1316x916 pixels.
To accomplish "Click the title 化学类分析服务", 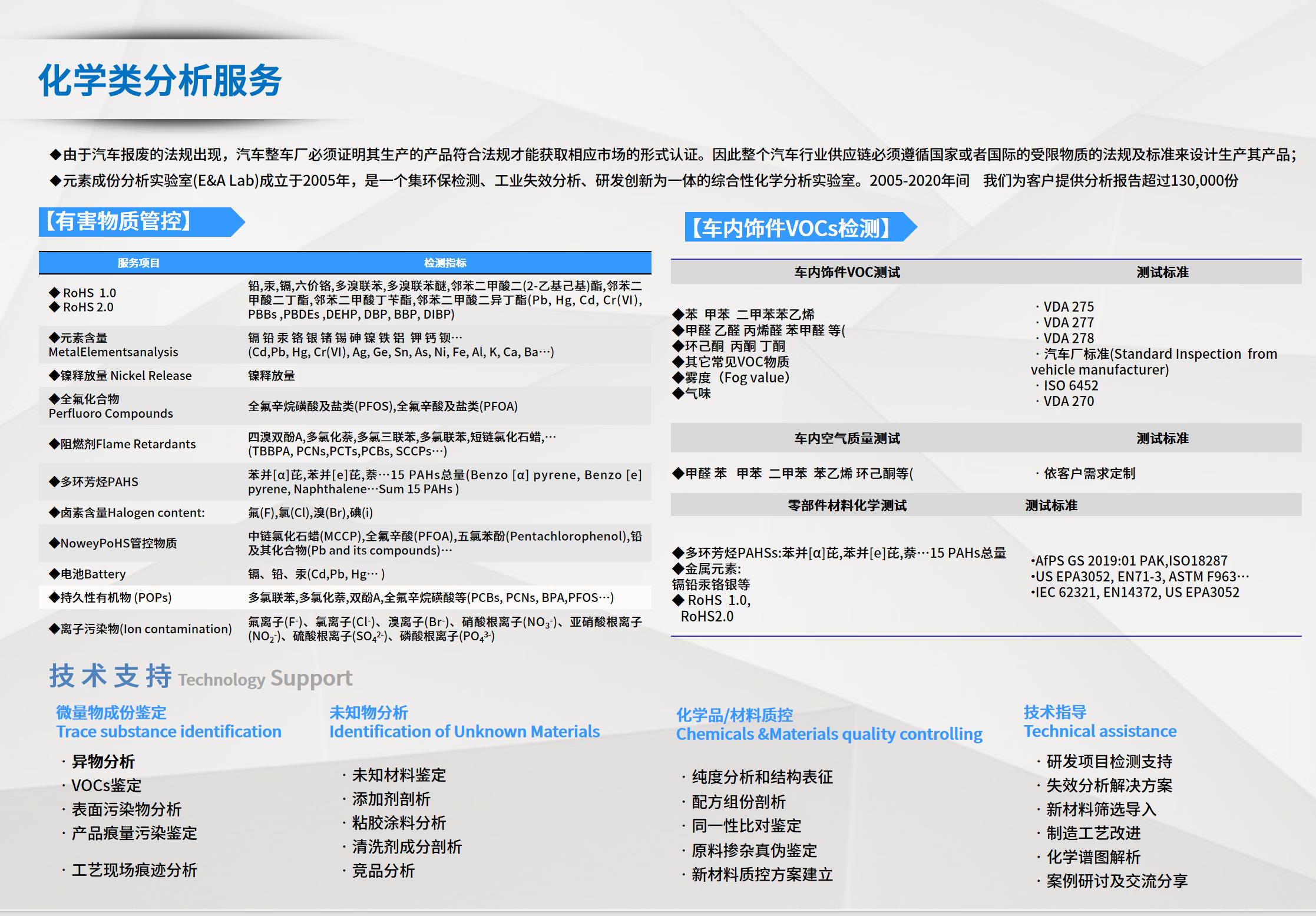I will (160, 80).
